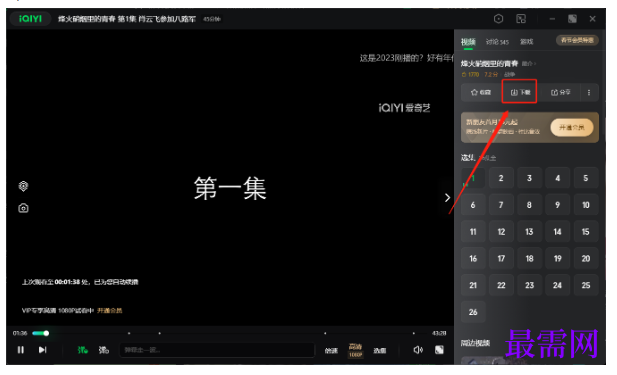
Task: Open the episode selection (选集) control
Action: click(380, 350)
